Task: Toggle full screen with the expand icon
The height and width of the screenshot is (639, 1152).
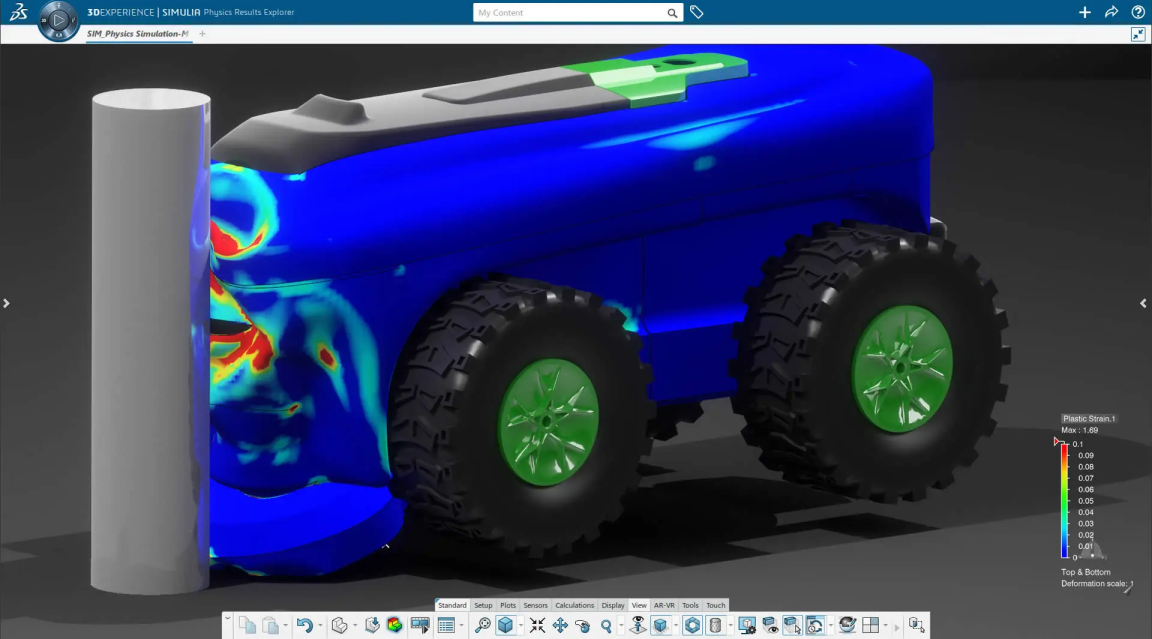Action: pyautogui.click(x=1138, y=34)
